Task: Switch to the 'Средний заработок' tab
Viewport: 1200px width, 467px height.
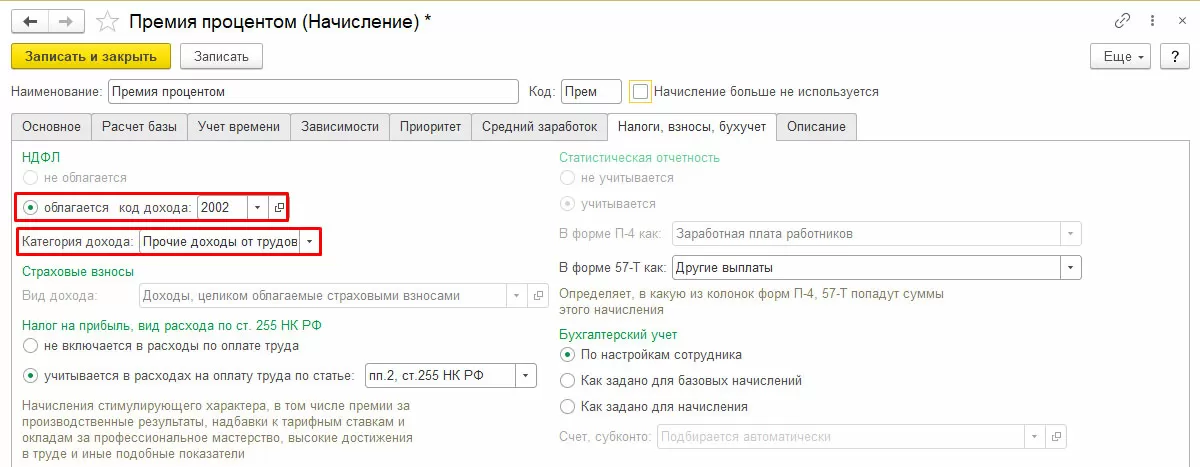Action: tap(539, 127)
